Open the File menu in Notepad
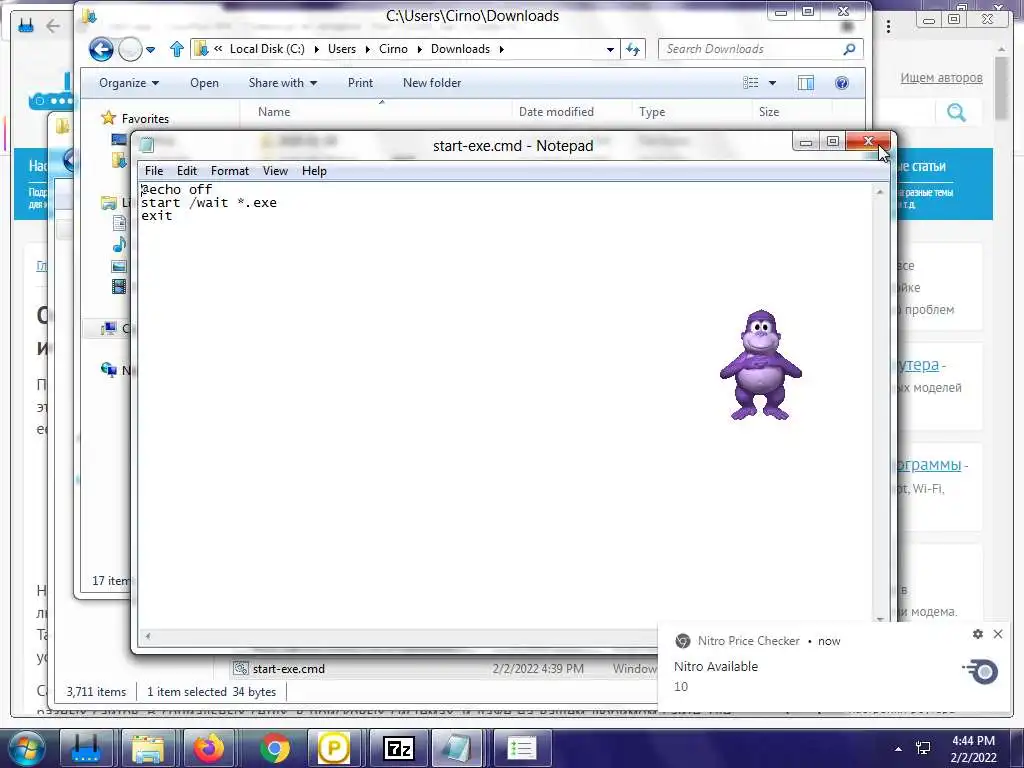This screenshot has width=1024, height=768. (x=153, y=171)
